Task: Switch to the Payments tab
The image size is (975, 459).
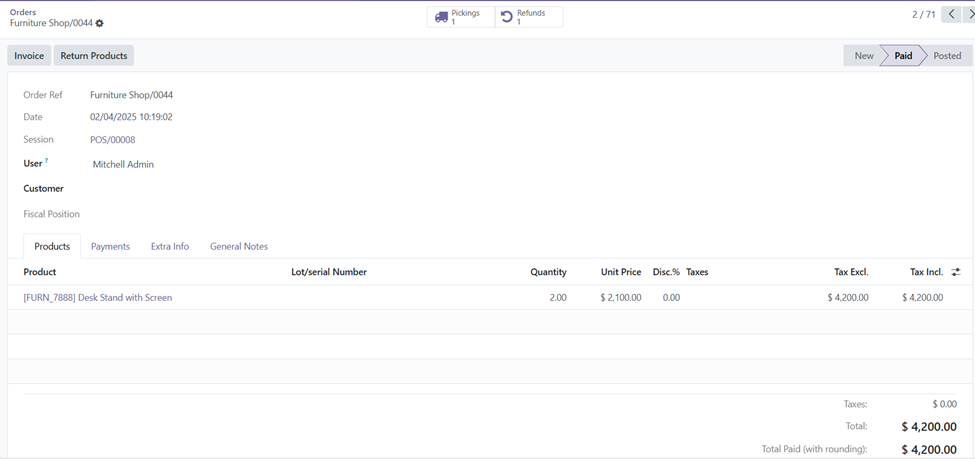Action: click(x=110, y=246)
